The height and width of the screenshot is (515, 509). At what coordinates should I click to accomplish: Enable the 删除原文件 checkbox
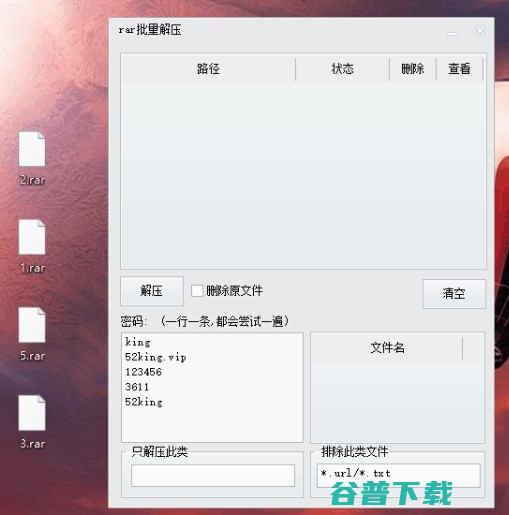click(197, 291)
